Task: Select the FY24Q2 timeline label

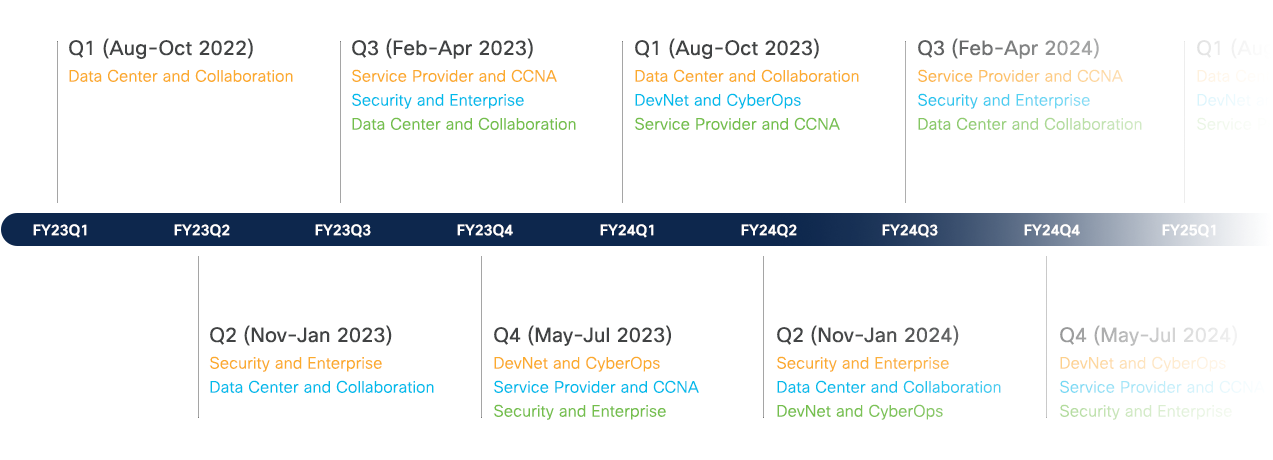Action: pos(769,230)
